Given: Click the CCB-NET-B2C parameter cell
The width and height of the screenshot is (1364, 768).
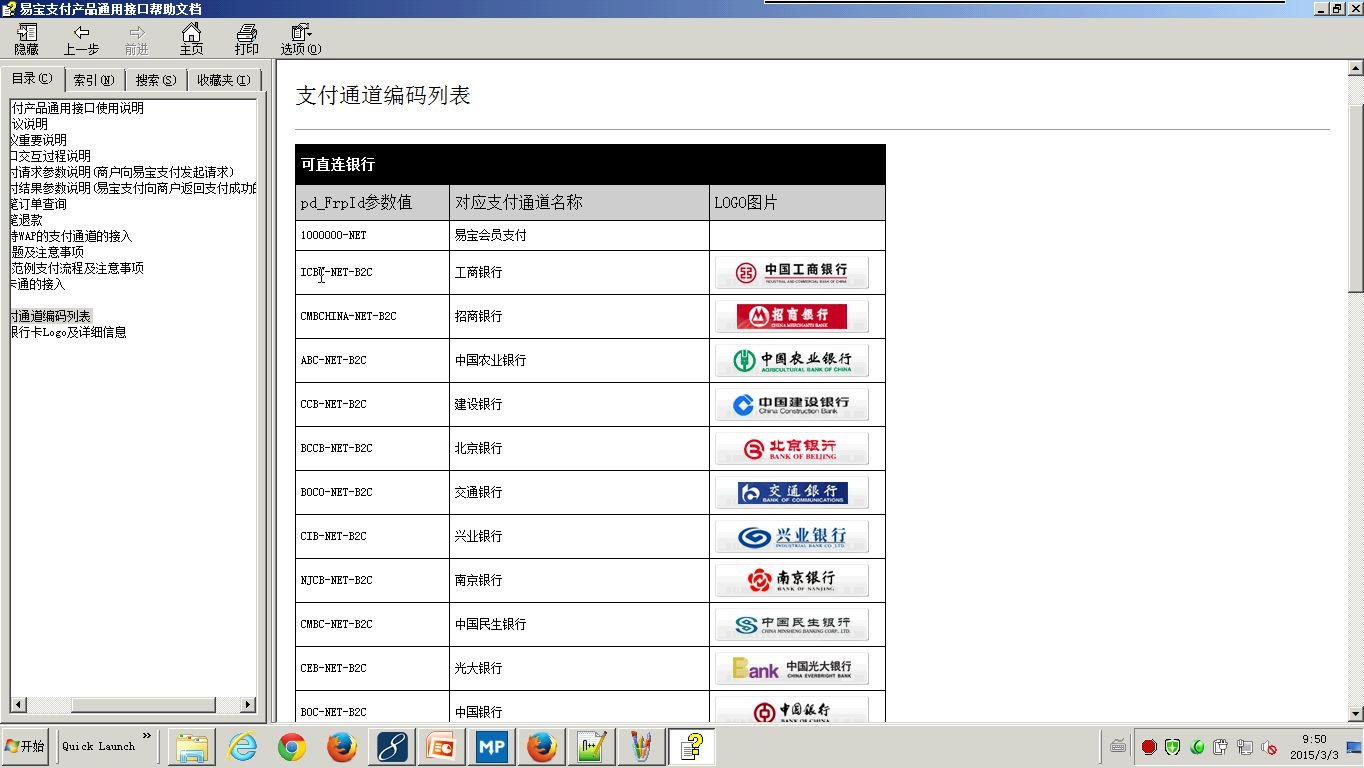Looking at the screenshot, I should pos(372,404).
